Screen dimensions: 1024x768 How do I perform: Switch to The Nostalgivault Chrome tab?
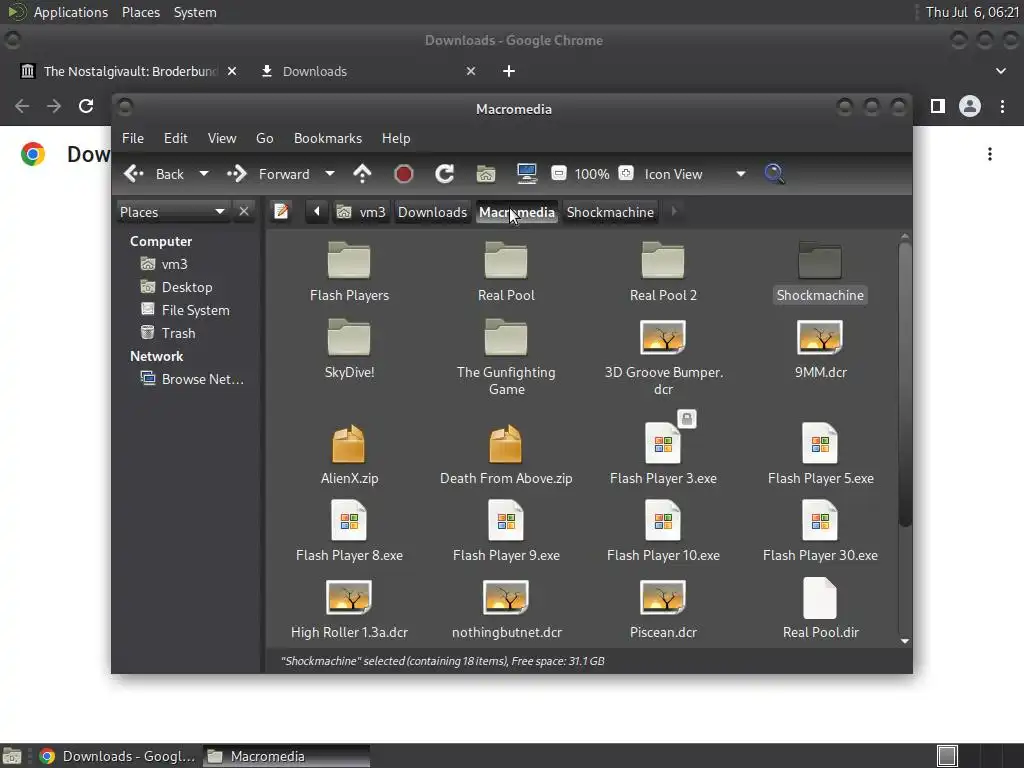pyautogui.click(x=129, y=71)
